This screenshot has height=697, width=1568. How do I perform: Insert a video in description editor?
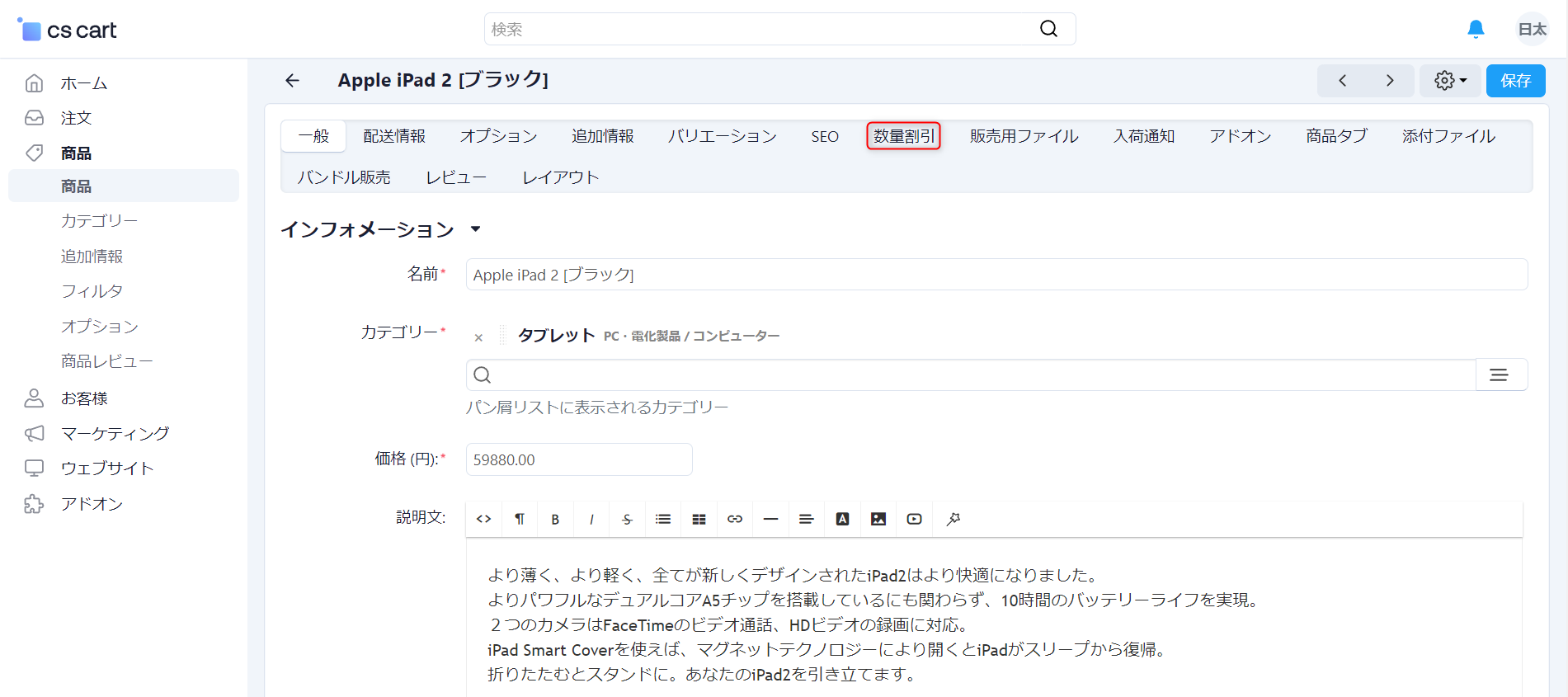[914, 519]
